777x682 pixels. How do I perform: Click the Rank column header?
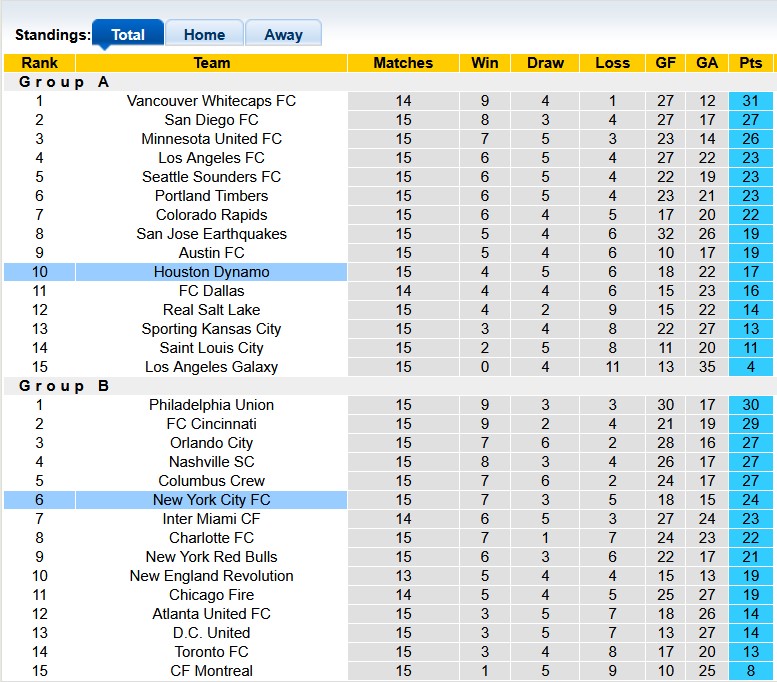click(39, 63)
